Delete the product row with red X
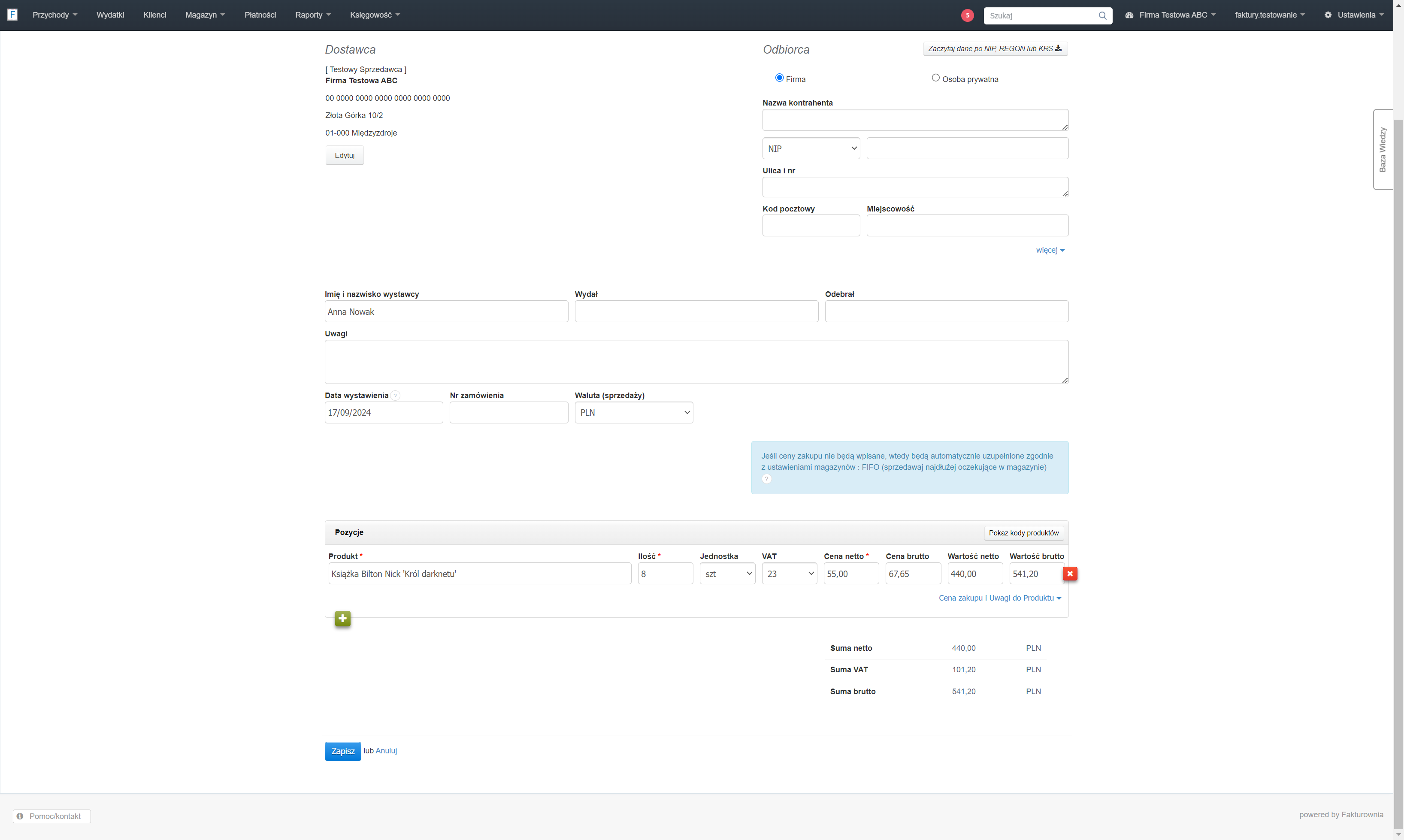Image resolution: width=1404 pixels, height=840 pixels. (x=1069, y=574)
